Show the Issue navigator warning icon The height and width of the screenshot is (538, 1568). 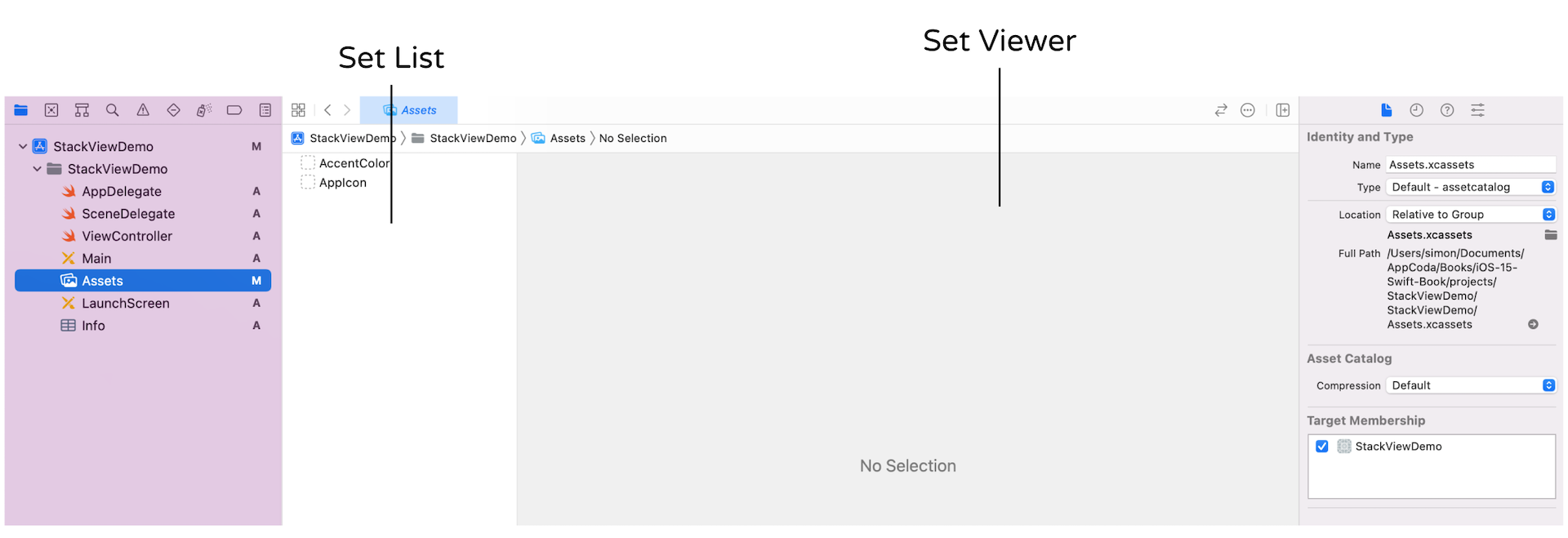[x=143, y=110]
